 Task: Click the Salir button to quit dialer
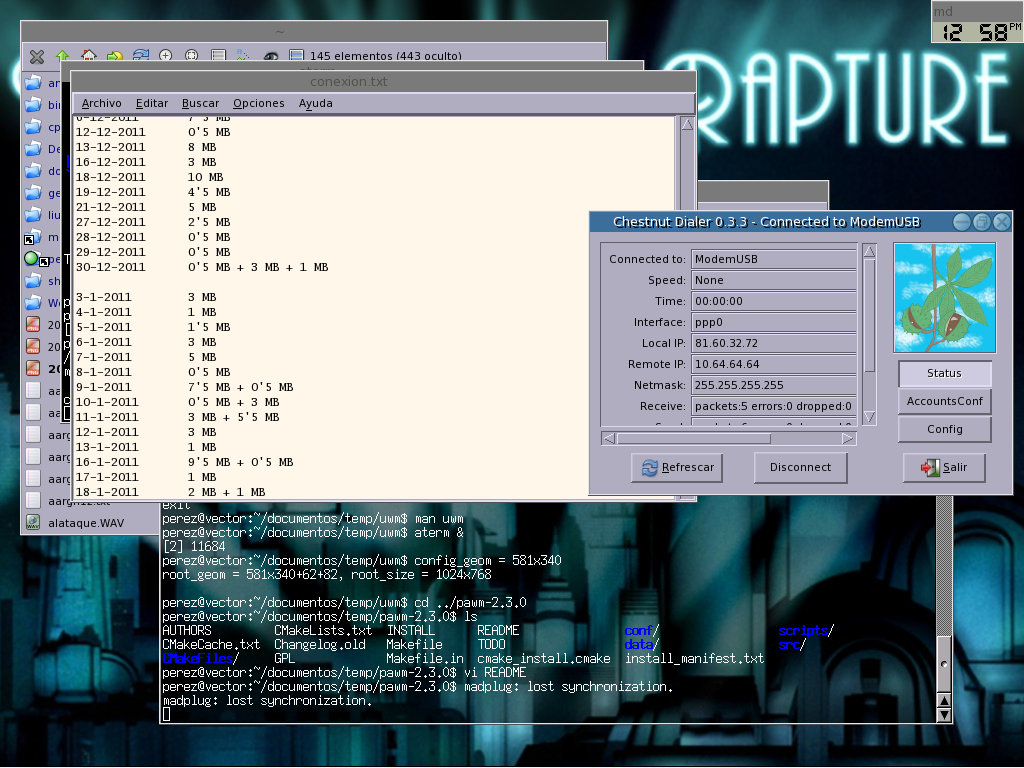(944, 468)
